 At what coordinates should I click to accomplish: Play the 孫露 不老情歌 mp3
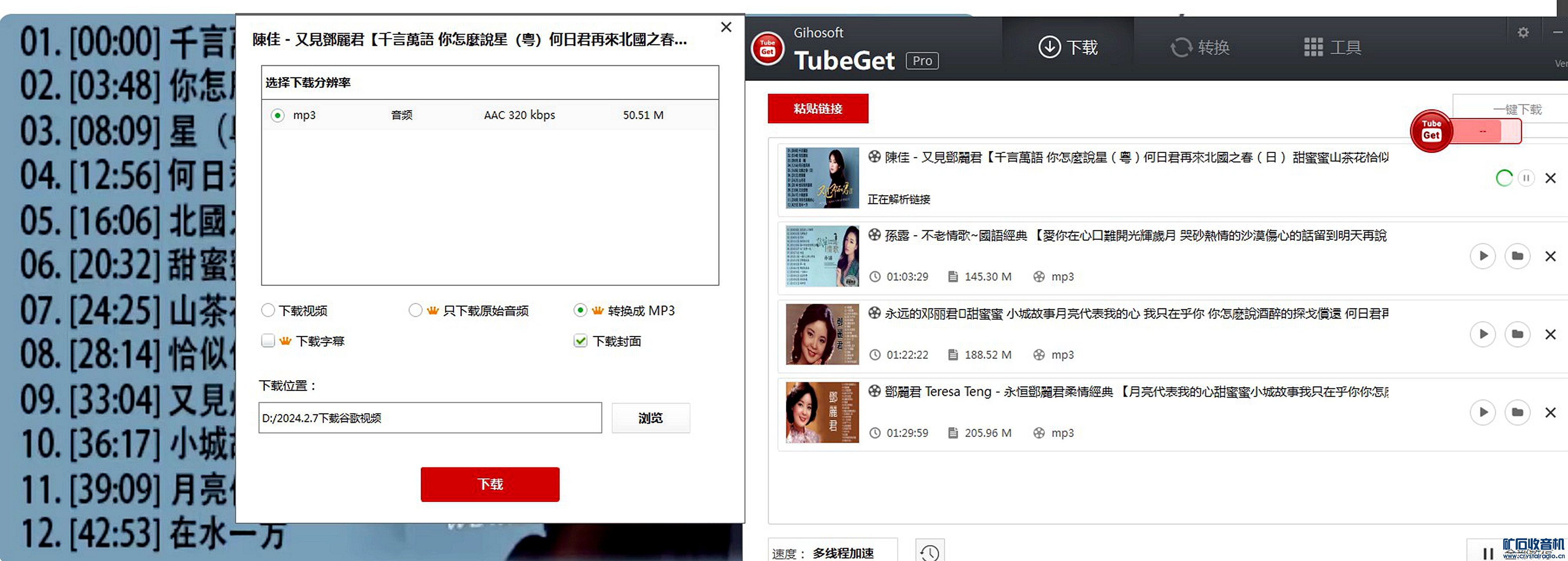click(1483, 256)
